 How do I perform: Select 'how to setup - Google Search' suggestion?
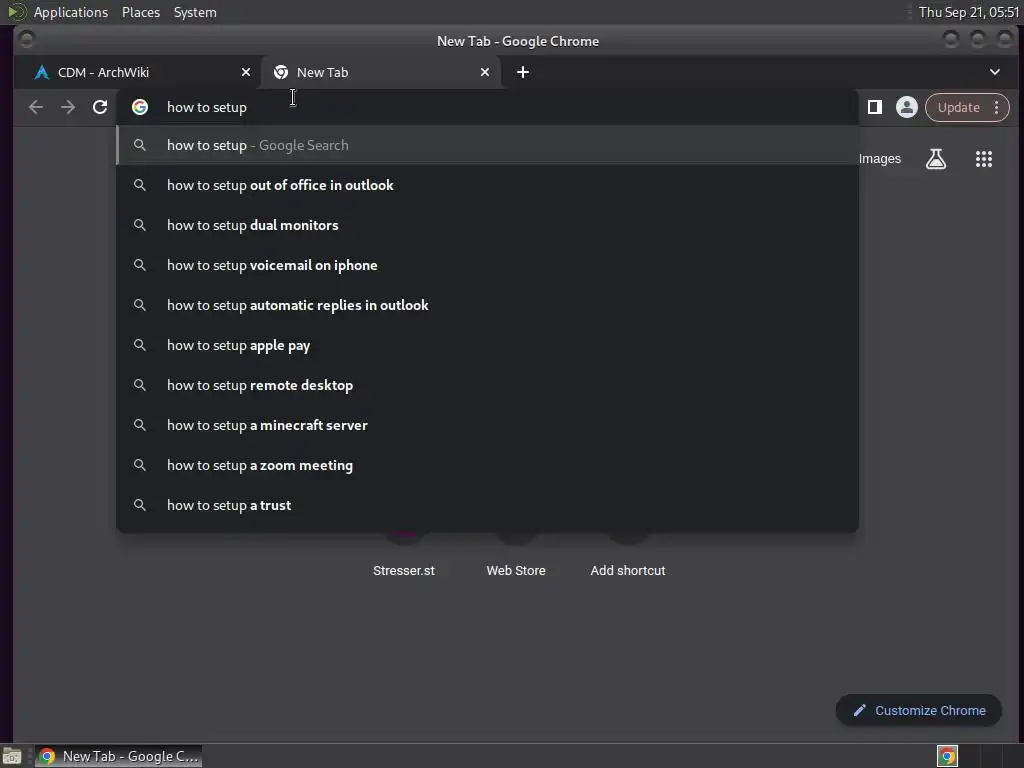tap(487, 145)
